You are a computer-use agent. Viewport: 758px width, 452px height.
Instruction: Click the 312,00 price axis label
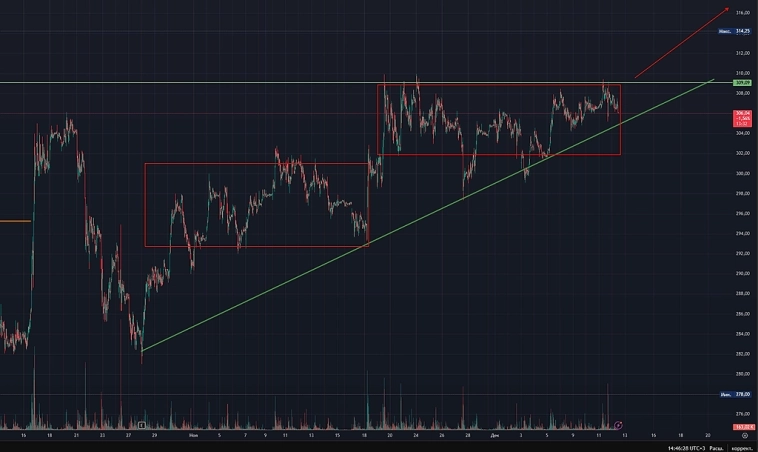coord(743,53)
